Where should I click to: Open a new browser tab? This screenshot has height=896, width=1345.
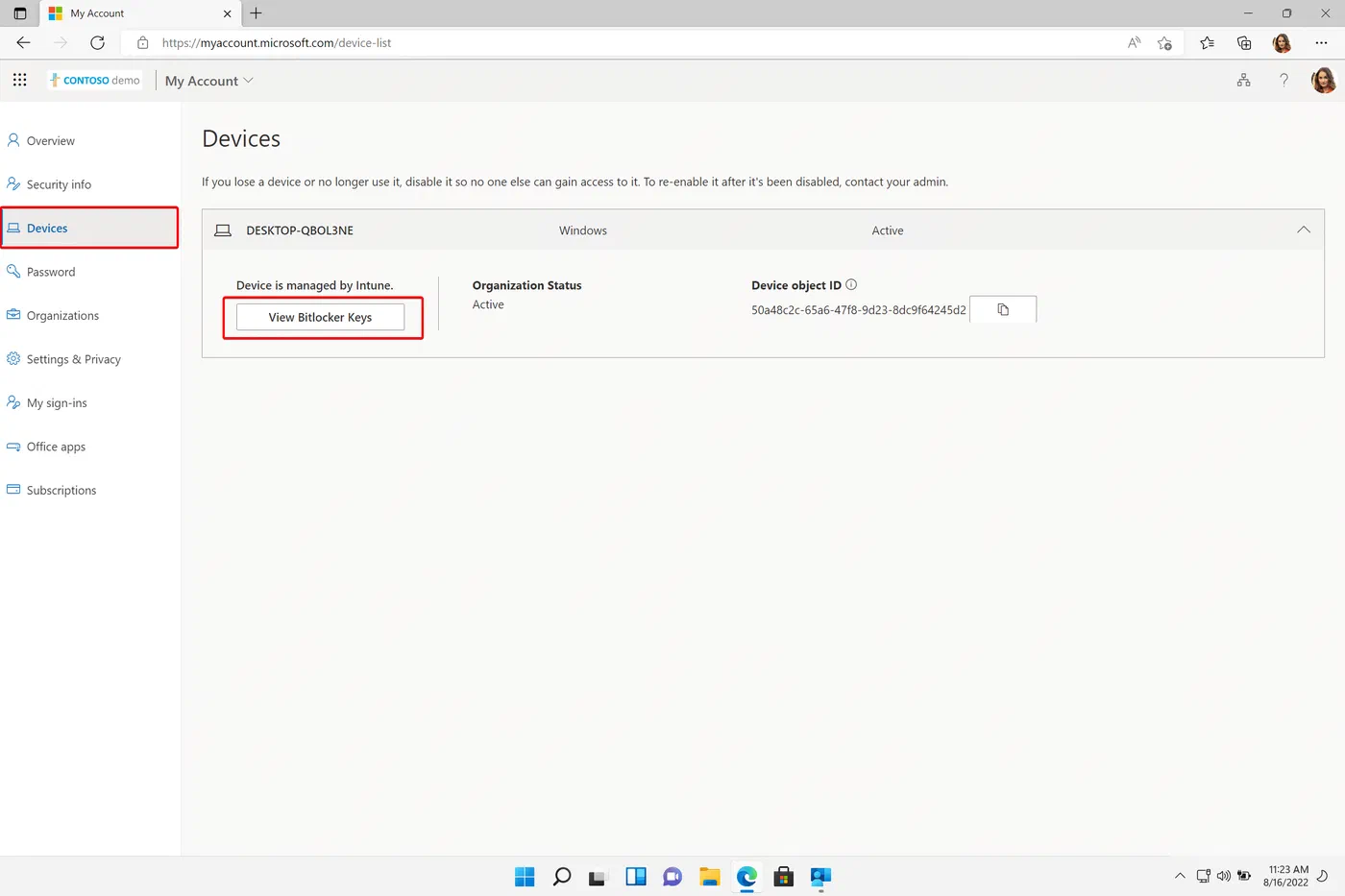(256, 13)
